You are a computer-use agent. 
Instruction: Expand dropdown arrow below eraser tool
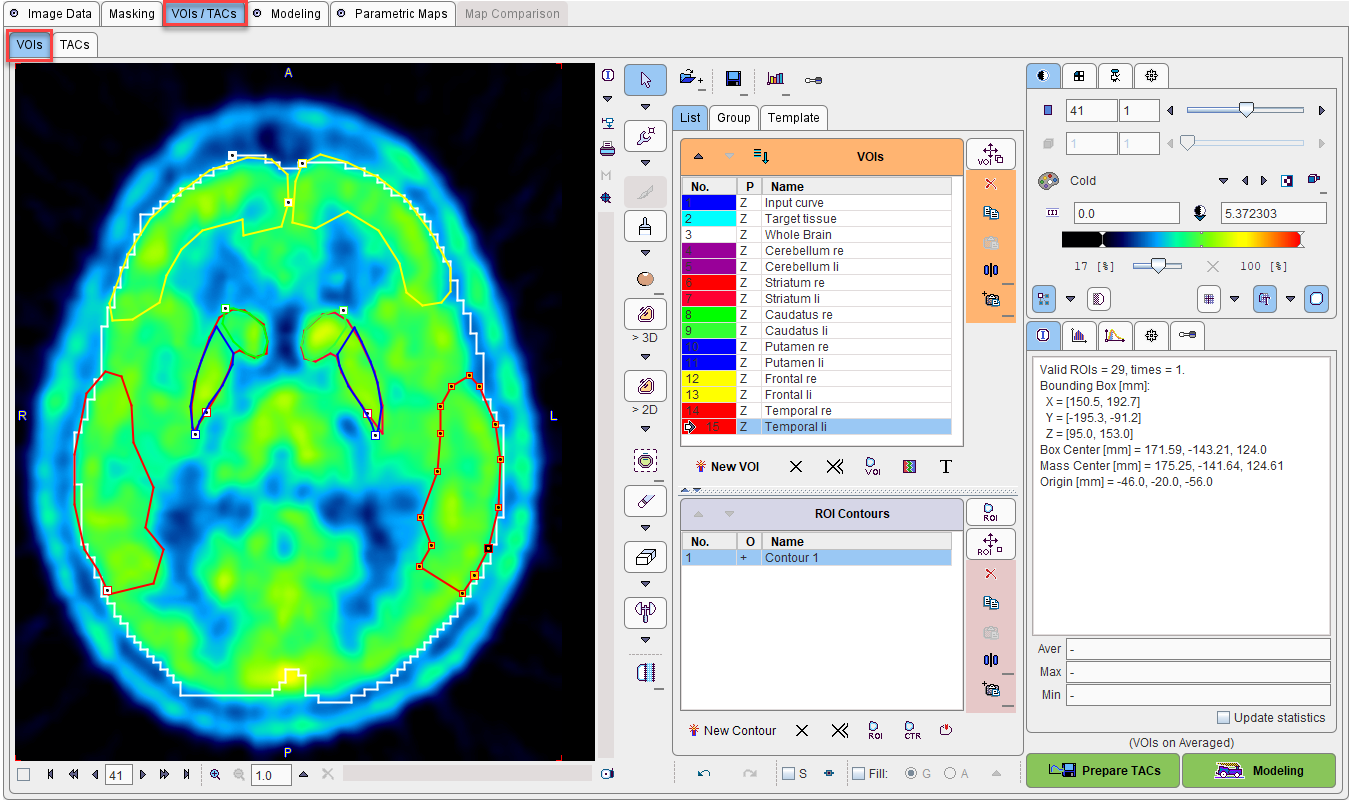645,528
